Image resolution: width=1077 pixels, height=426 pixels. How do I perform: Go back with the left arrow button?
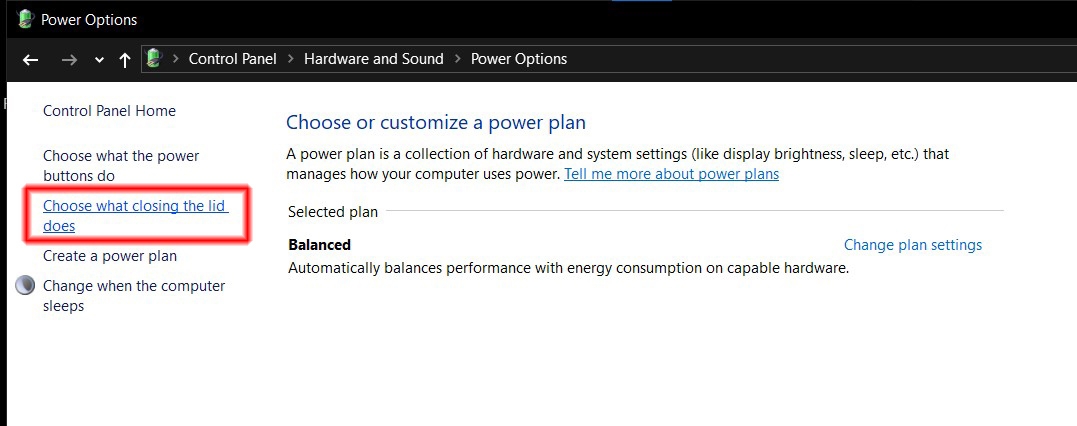(30, 60)
